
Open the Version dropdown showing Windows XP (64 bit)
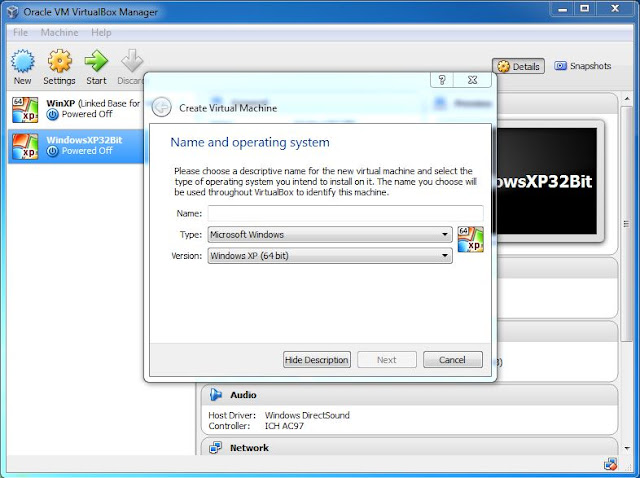(330, 256)
